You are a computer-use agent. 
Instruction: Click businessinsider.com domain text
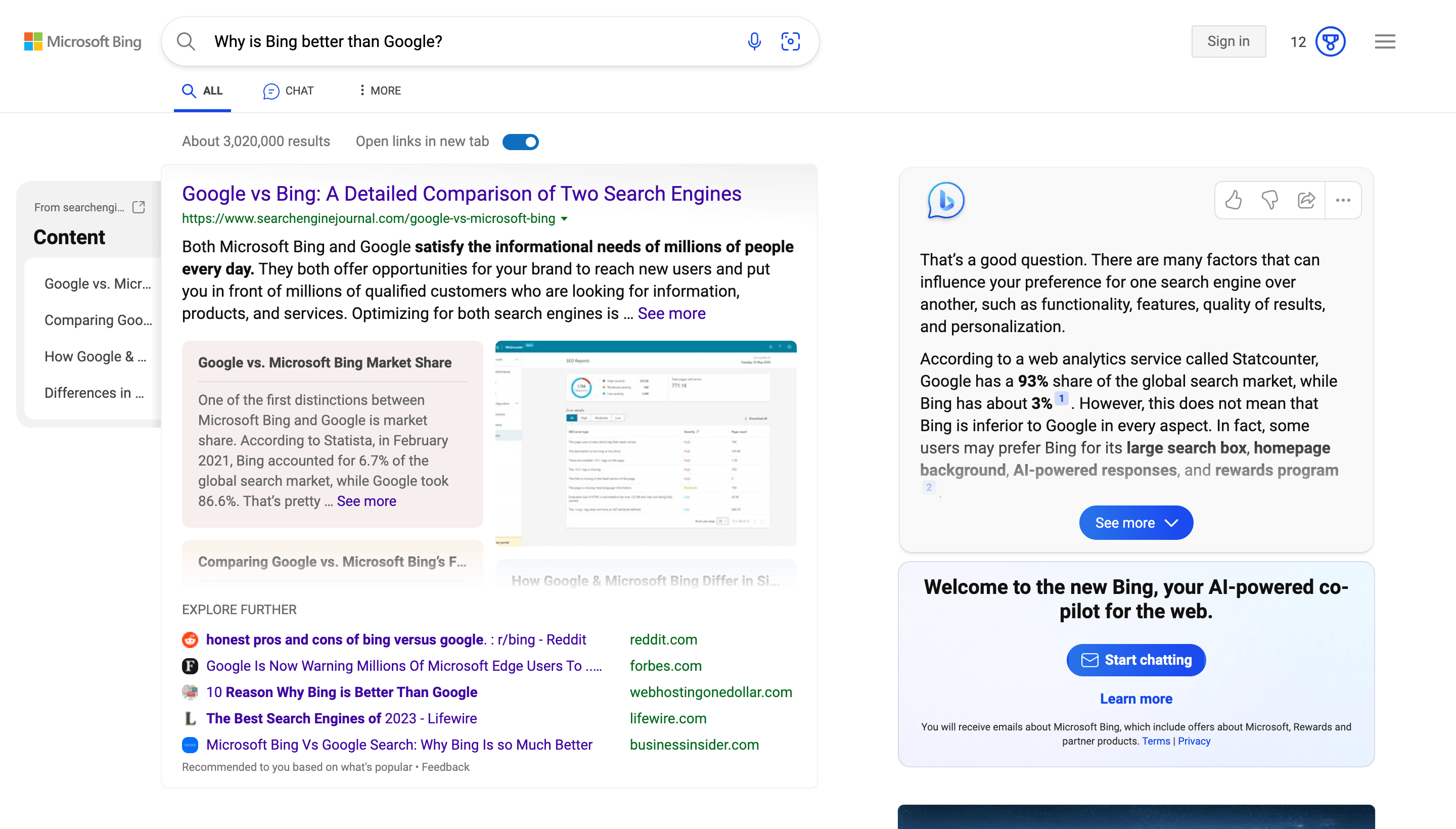pos(694,745)
